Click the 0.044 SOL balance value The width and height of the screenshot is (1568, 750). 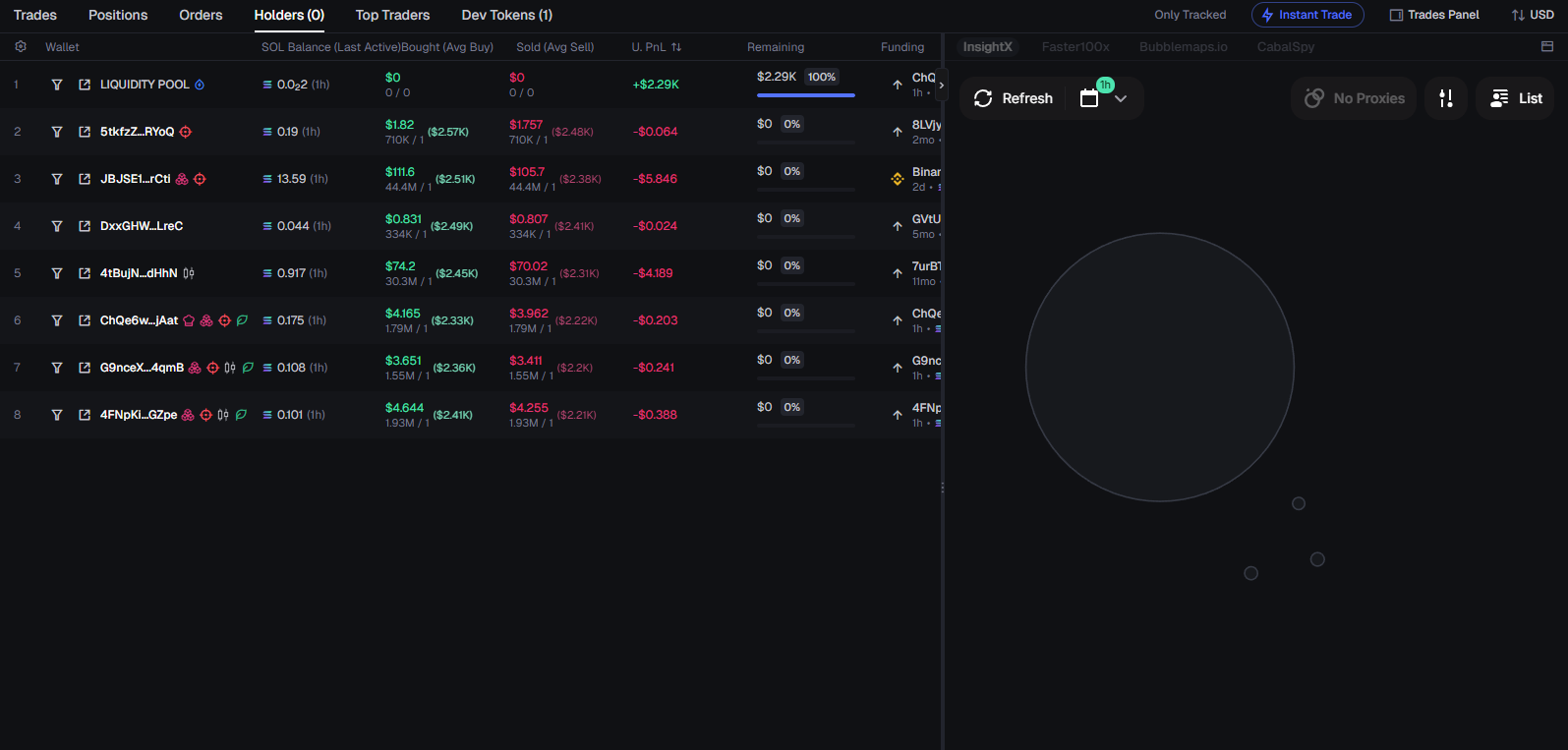[x=293, y=226]
